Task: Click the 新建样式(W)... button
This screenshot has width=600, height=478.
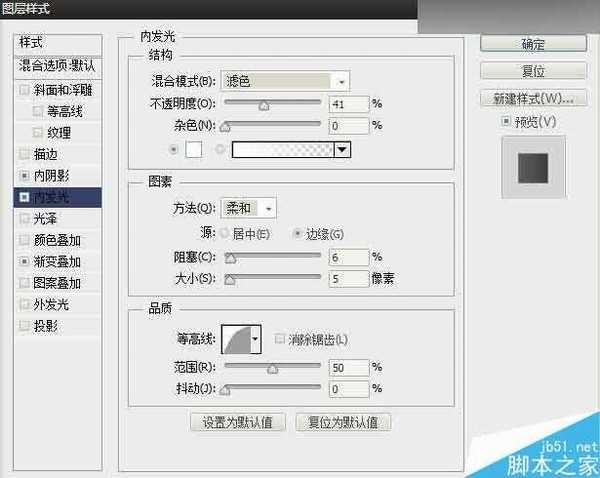Action: click(x=533, y=98)
